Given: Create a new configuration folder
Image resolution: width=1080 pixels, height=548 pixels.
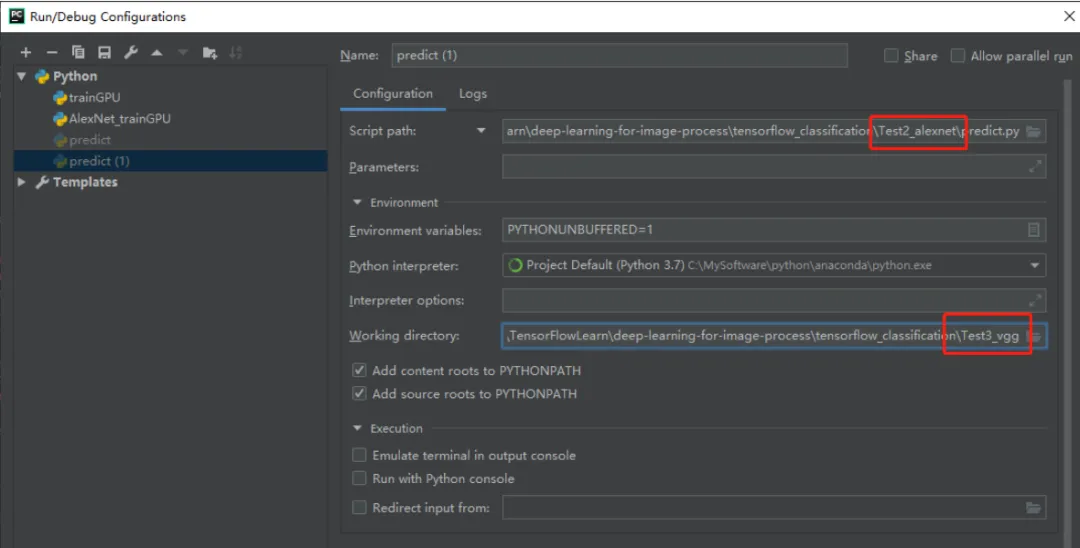Looking at the screenshot, I should [209, 53].
